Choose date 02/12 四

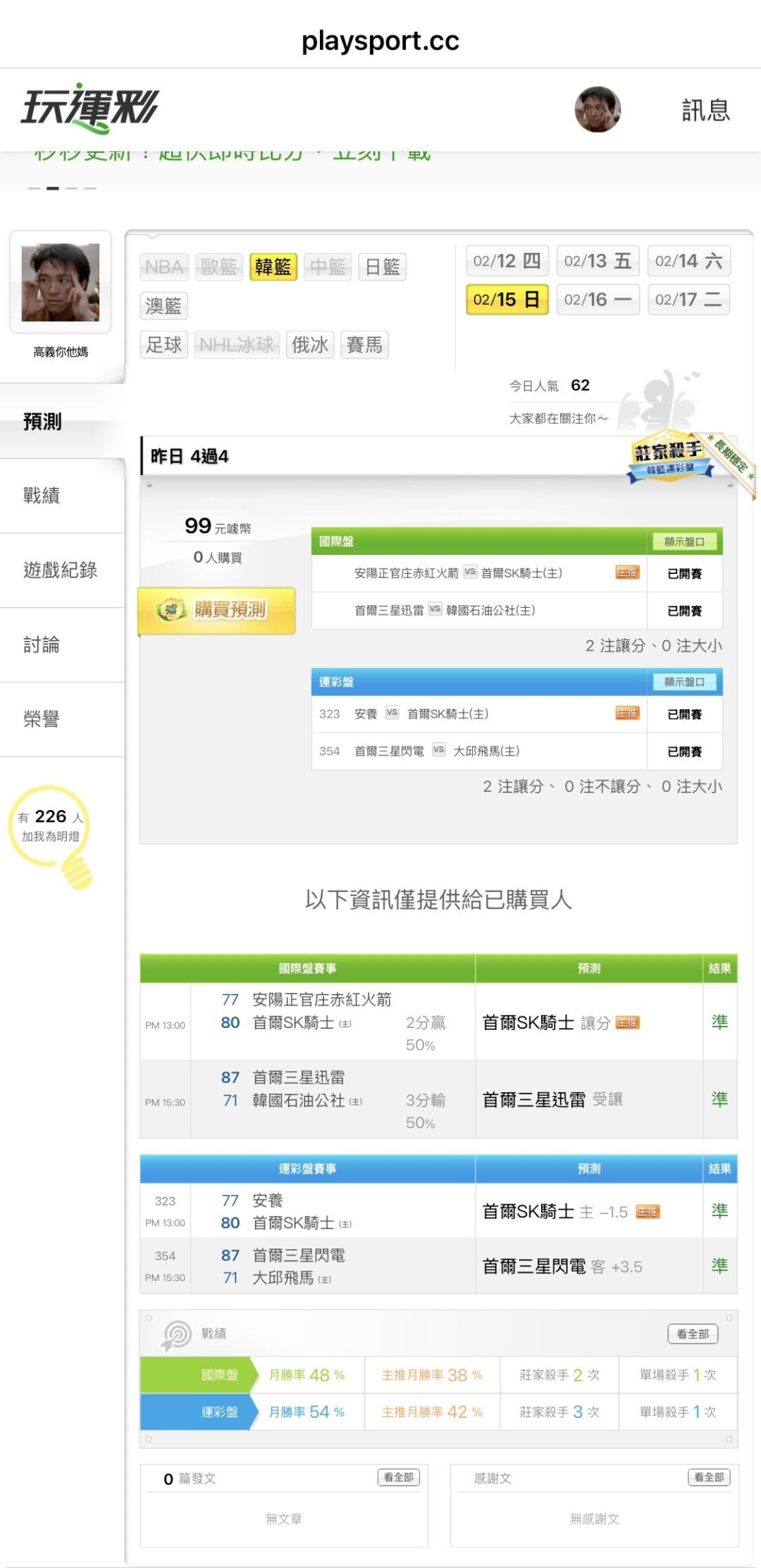pyautogui.click(x=507, y=261)
